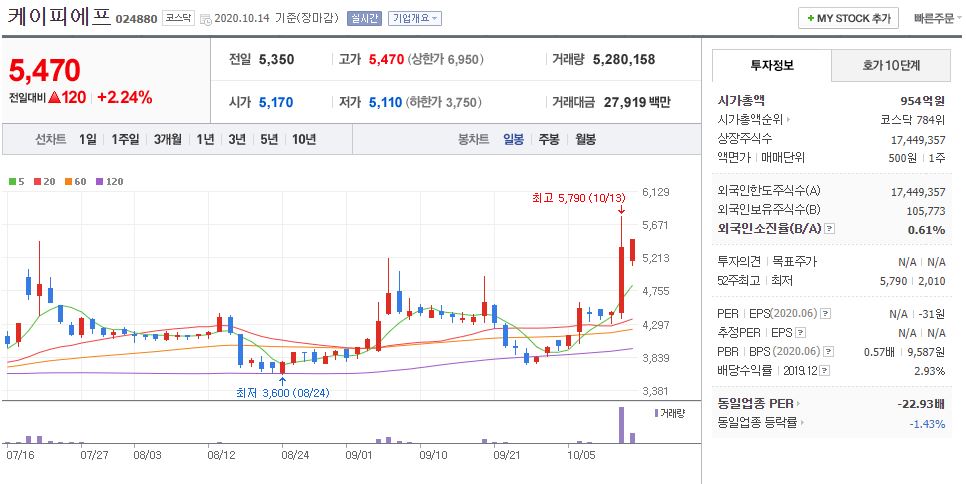Click the red up-triangle beside 120

coord(54,97)
